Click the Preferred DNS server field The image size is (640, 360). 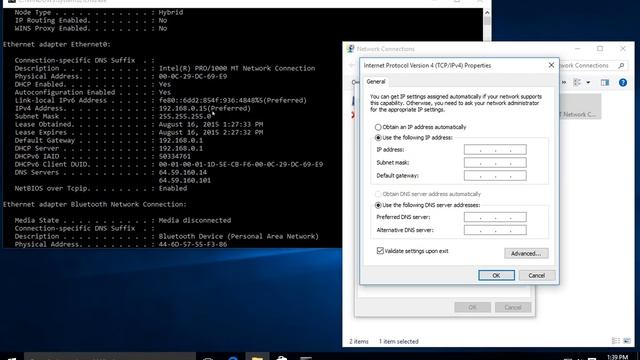495,217
